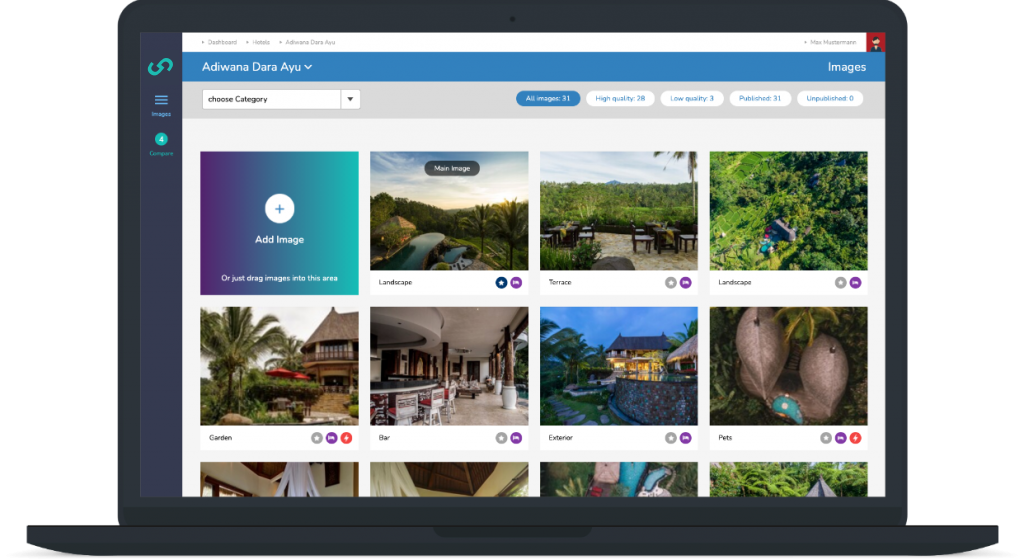Toggle the star on the Exterior image
This screenshot has height=560, width=1024.
[671, 438]
